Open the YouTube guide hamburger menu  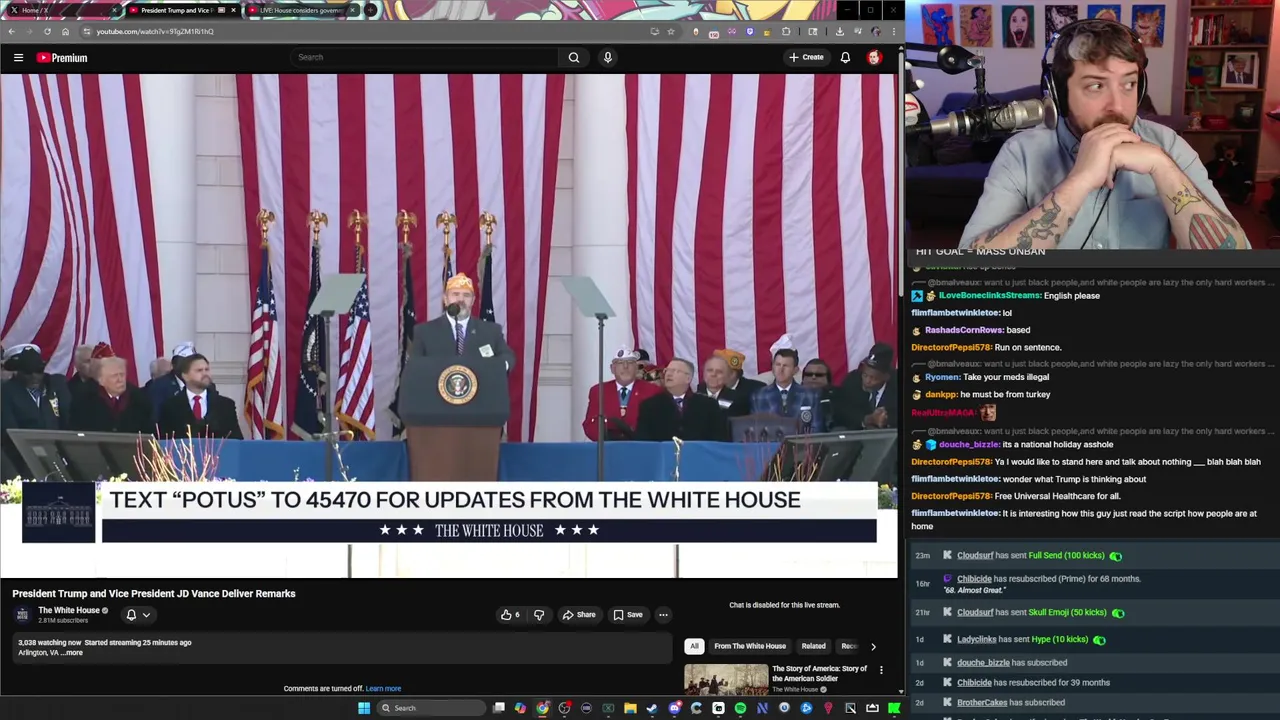[x=18, y=58]
